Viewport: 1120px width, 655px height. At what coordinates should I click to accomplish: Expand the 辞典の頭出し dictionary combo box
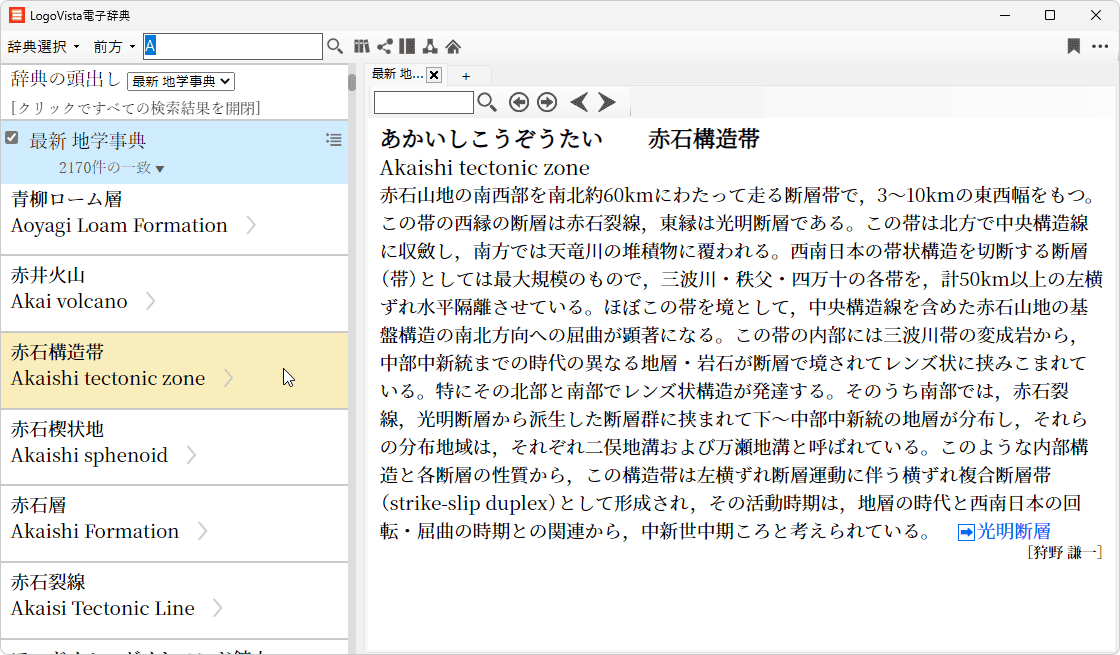click(181, 81)
